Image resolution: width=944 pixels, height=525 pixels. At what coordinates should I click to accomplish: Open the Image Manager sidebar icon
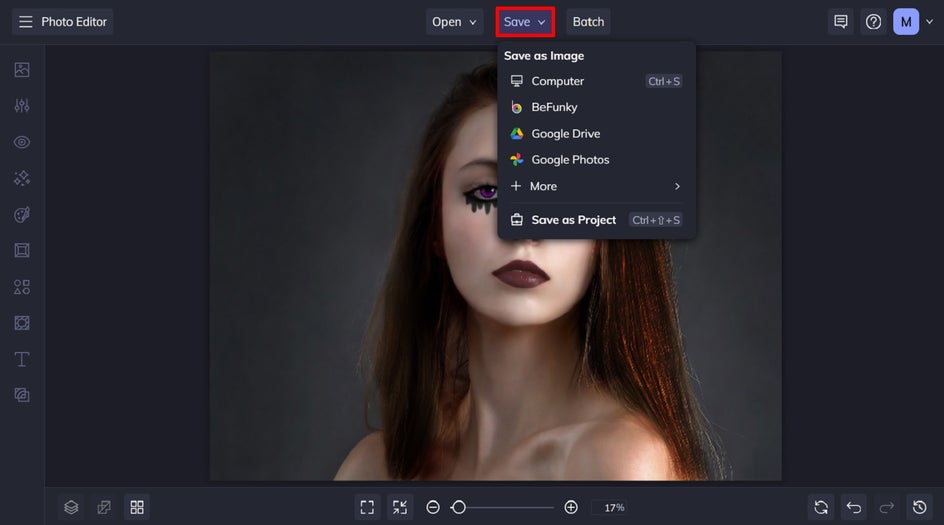pyautogui.click(x=22, y=70)
